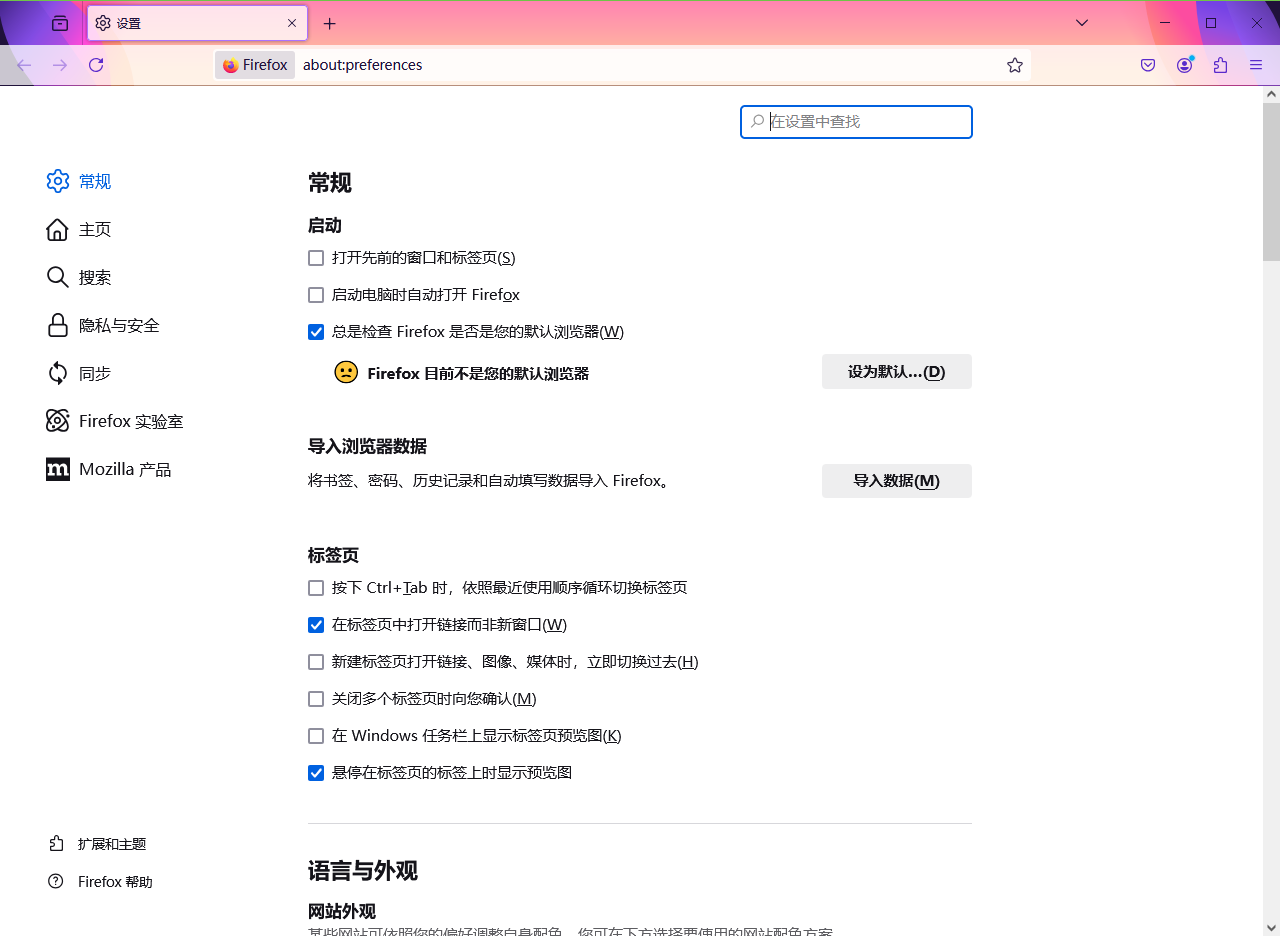The width and height of the screenshot is (1280, 936).
Task: Click inside the 在设置中查找 search field
Action: [856, 122]
